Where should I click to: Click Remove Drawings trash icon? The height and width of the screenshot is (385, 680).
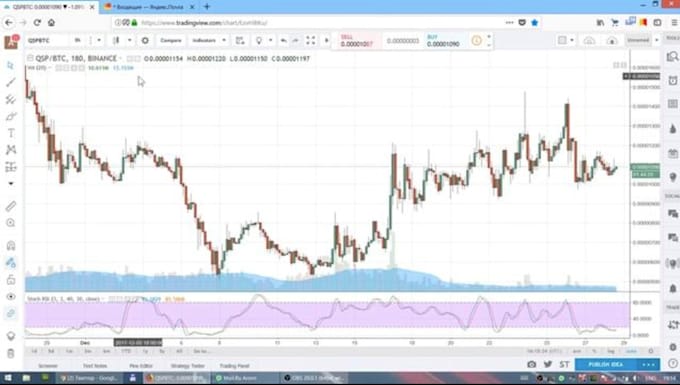pyautogui.click(x=11, y=353)
